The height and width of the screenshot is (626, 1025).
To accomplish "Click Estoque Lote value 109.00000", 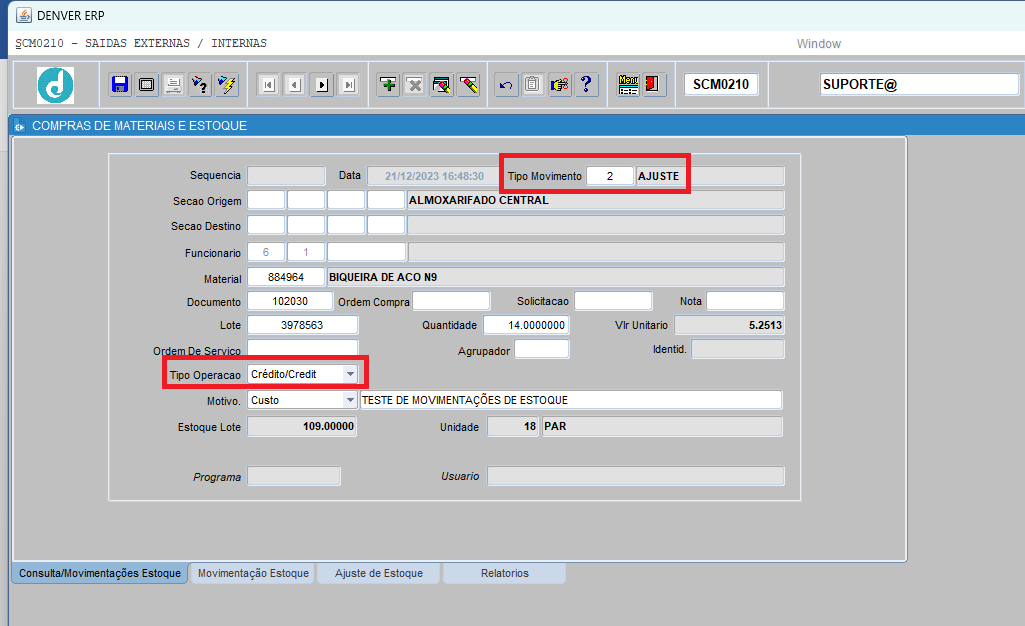I will tap(302, 426).
